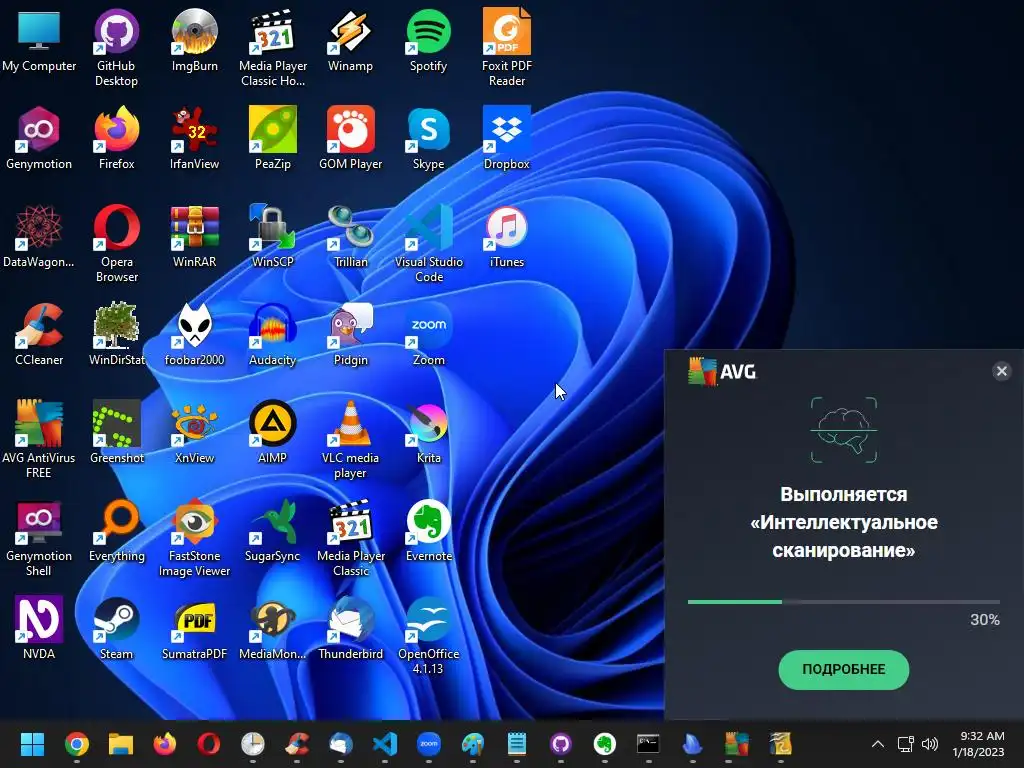Select the Dropbox shortcut
Screen dimensions: 1024x768
click(507, 138)
